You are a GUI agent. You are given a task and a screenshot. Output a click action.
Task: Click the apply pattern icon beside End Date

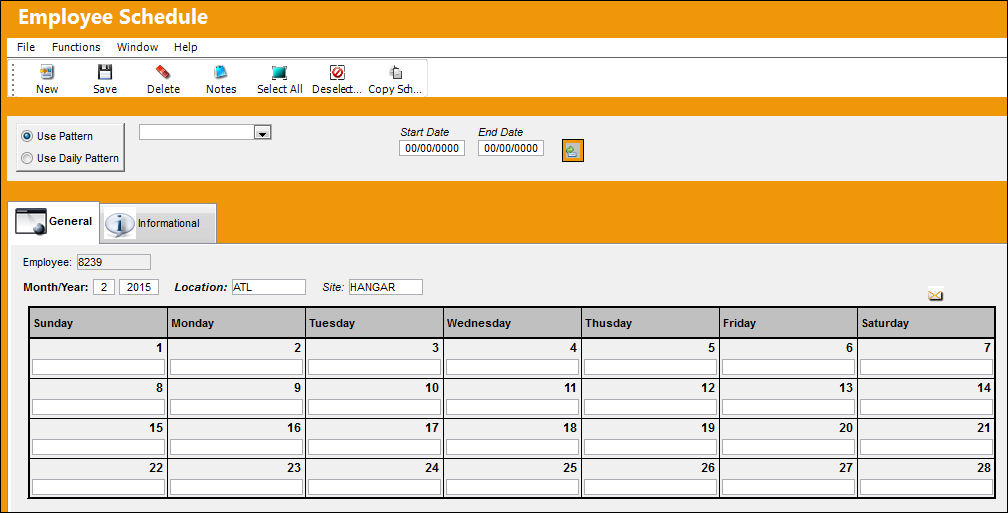(573, 150)
